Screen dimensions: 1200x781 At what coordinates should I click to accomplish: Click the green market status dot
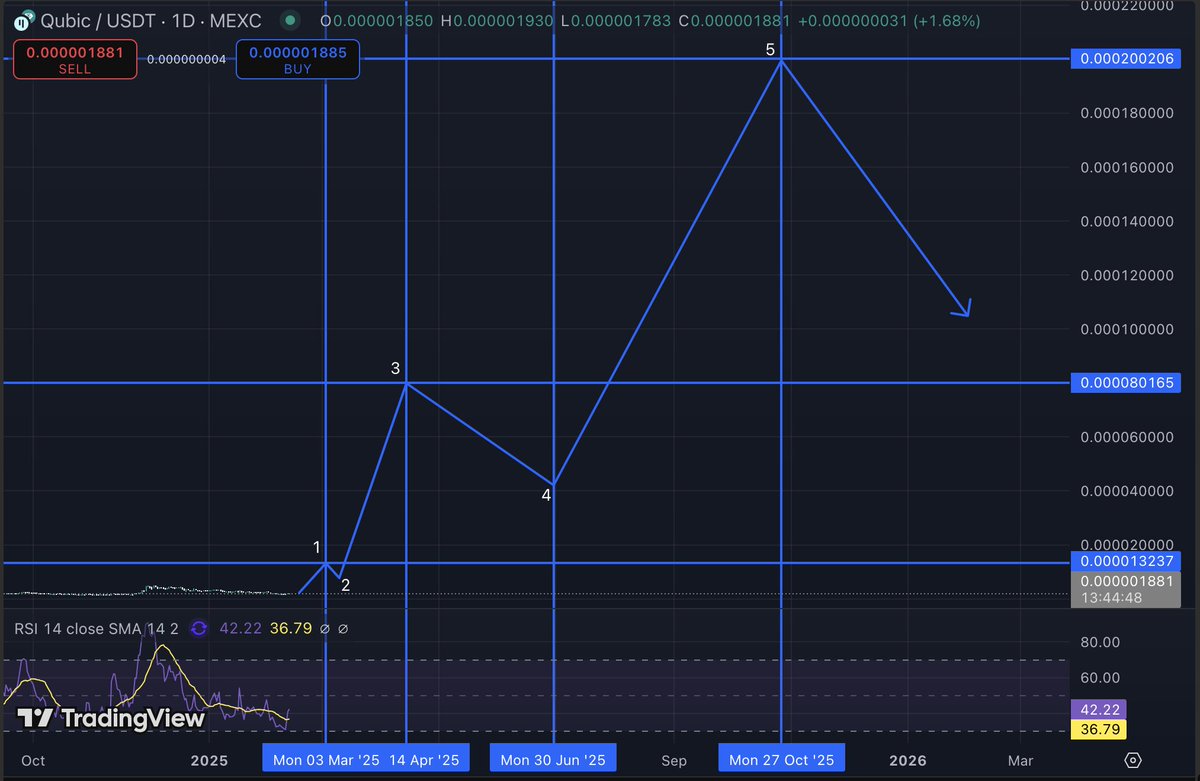pos(289,19)
